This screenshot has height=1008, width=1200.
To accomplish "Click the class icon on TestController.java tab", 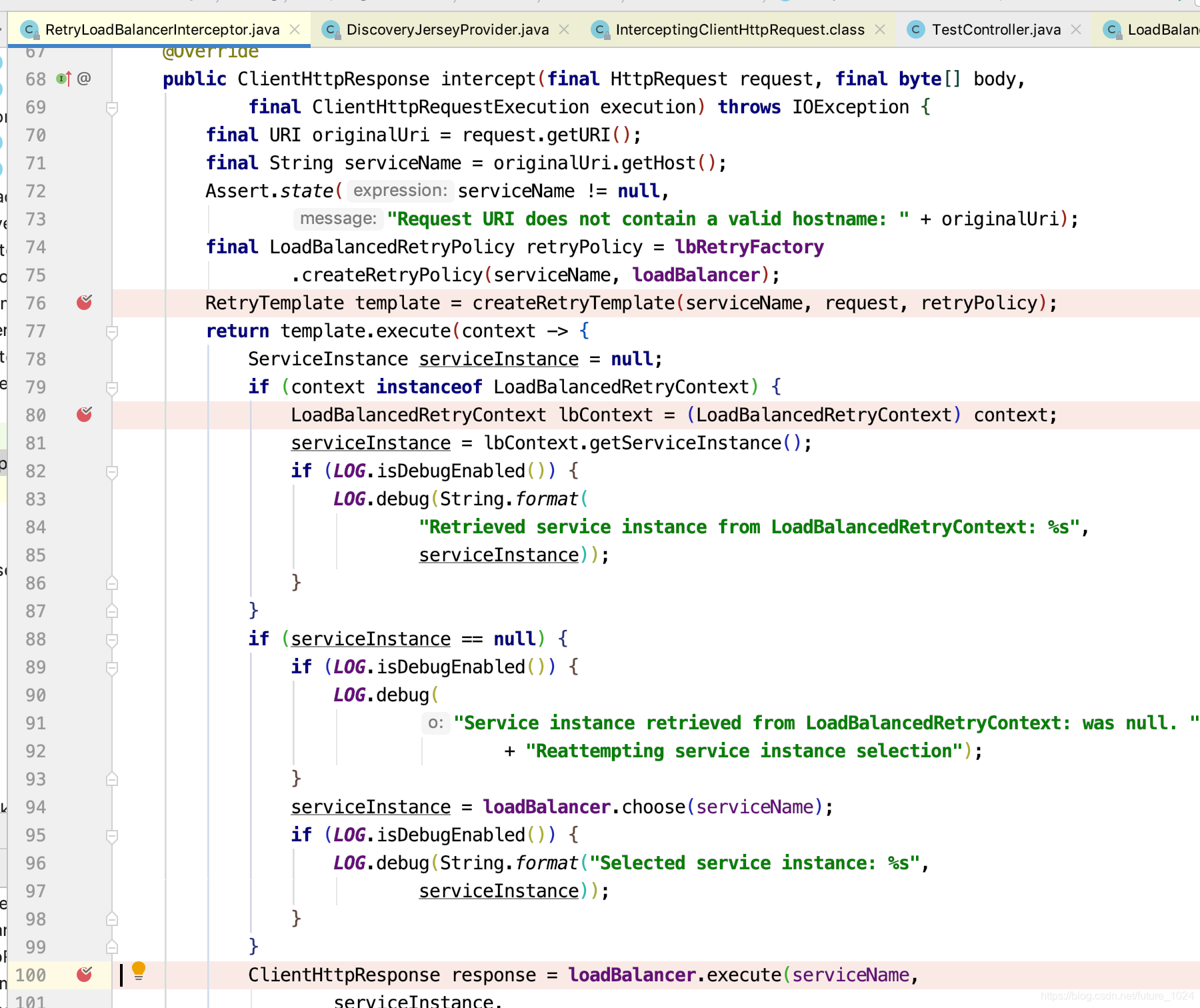I will (915, 29).
